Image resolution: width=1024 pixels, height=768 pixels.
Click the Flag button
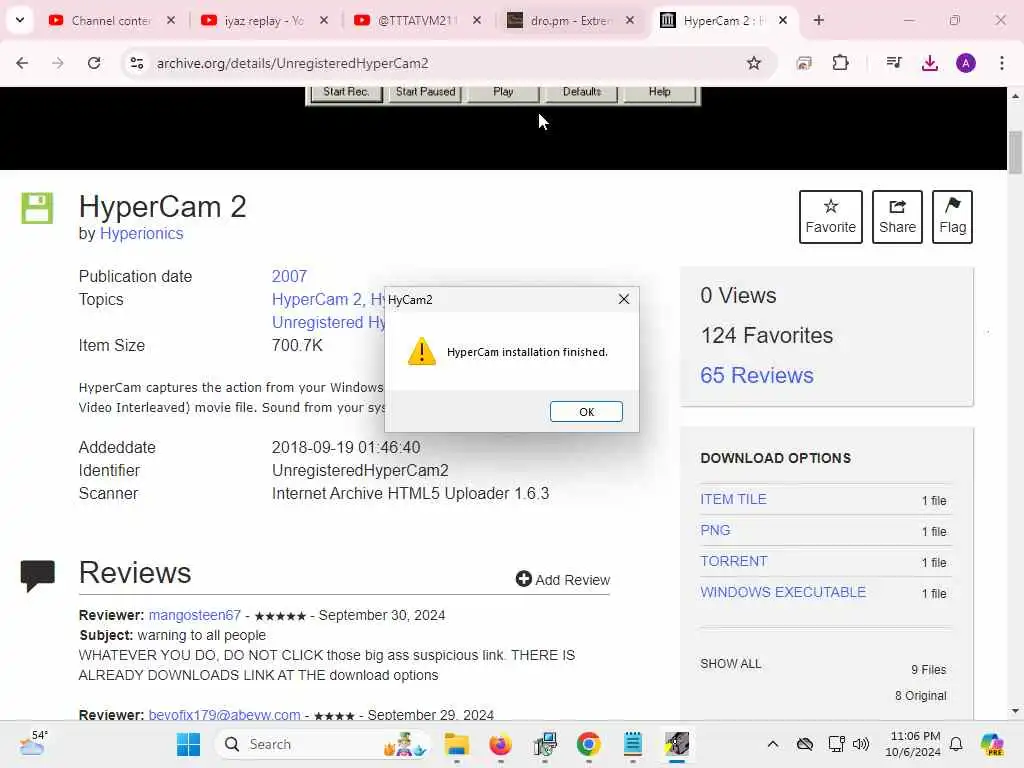(x=952, y=217)
